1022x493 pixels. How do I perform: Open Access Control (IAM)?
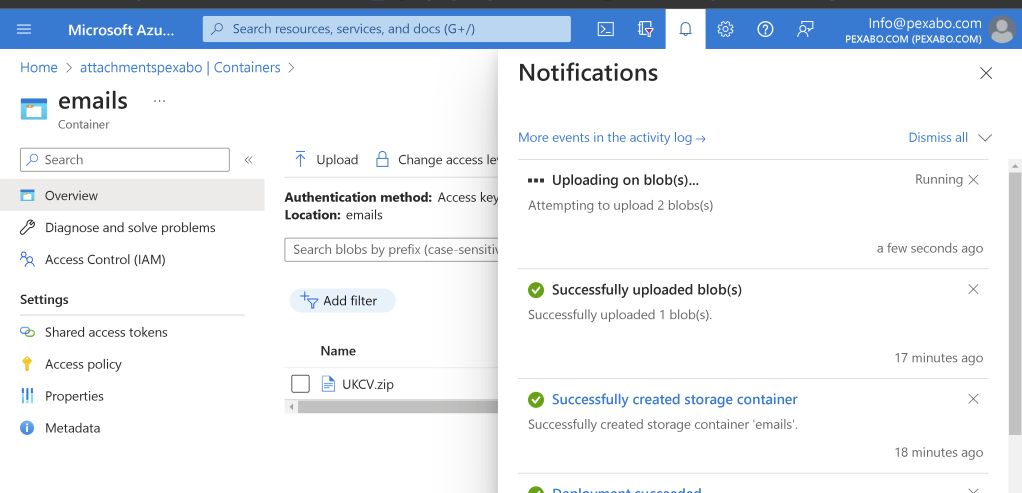point(105,260)
